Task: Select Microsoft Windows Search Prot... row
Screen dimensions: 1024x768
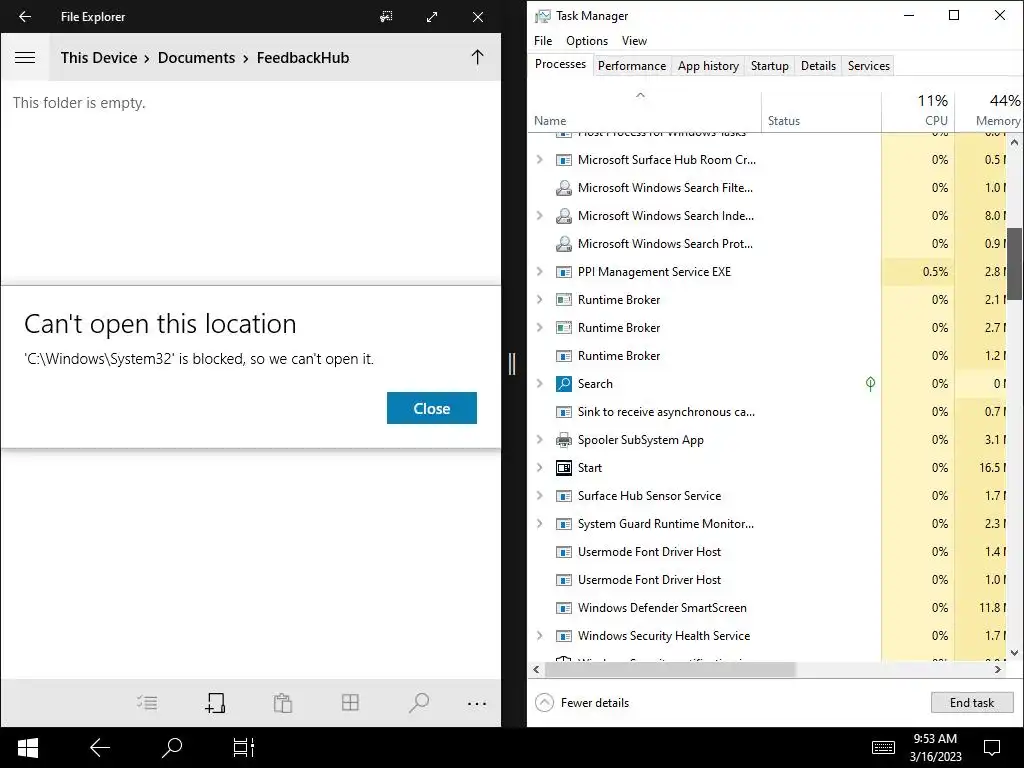Action: pyautogui.click(x=768, y=244)
